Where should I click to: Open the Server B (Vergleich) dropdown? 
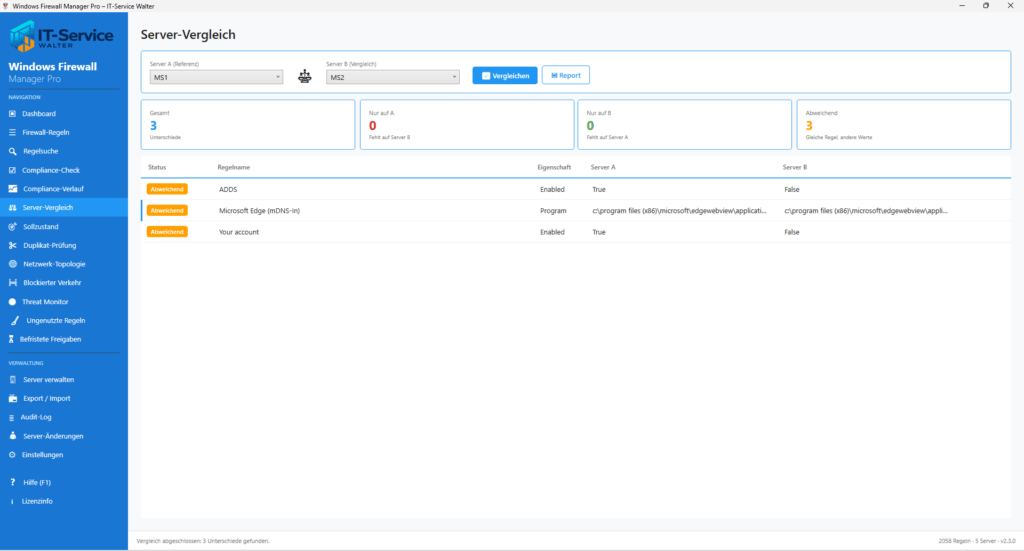(x=392, y=77)
